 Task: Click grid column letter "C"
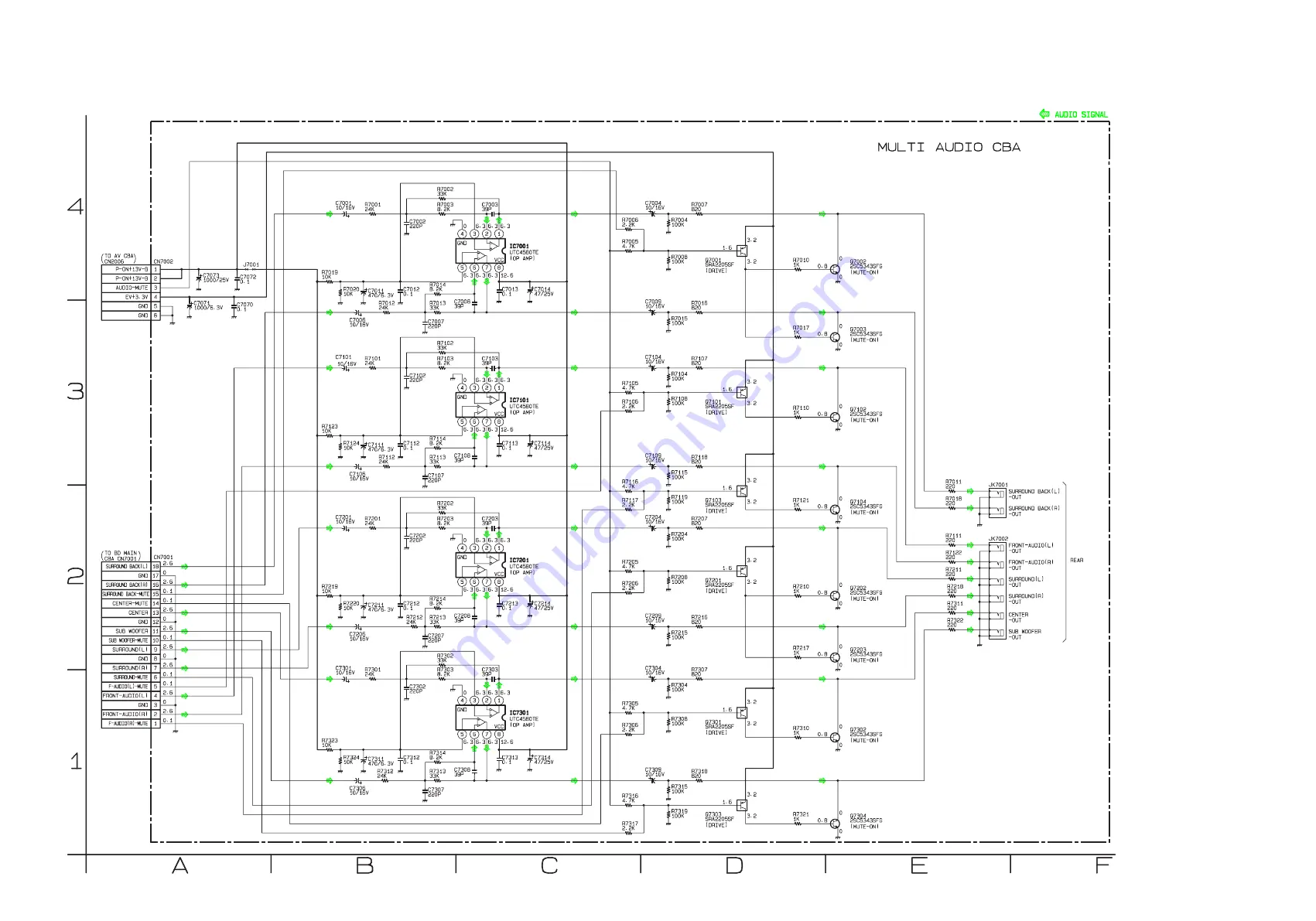click(x=549, y=866)
